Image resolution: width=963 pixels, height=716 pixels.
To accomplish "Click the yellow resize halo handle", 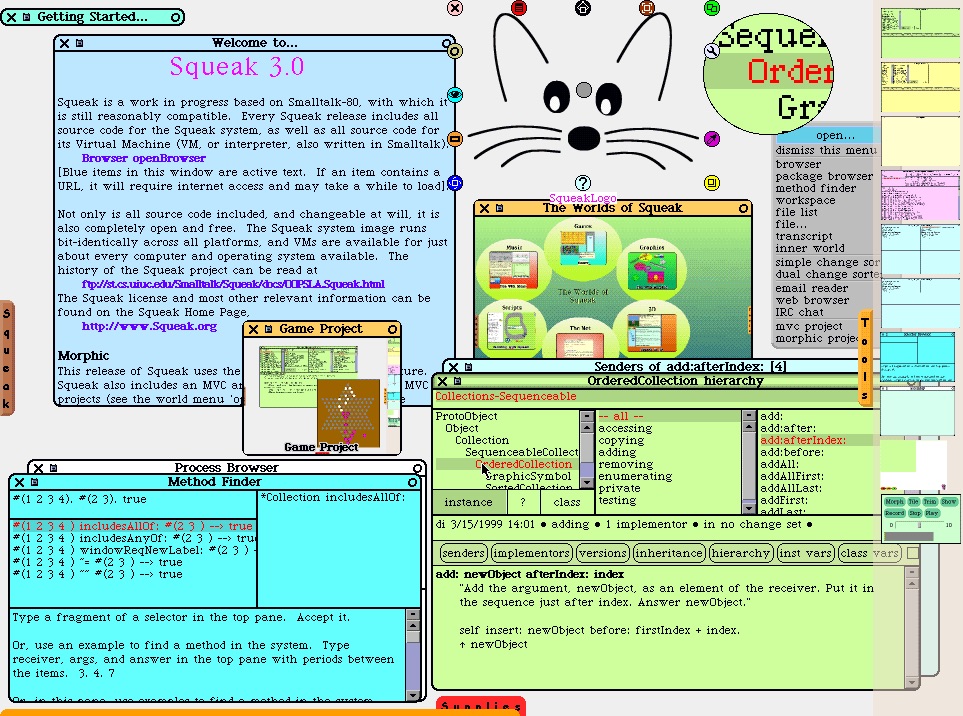I will tap(712, 183).
